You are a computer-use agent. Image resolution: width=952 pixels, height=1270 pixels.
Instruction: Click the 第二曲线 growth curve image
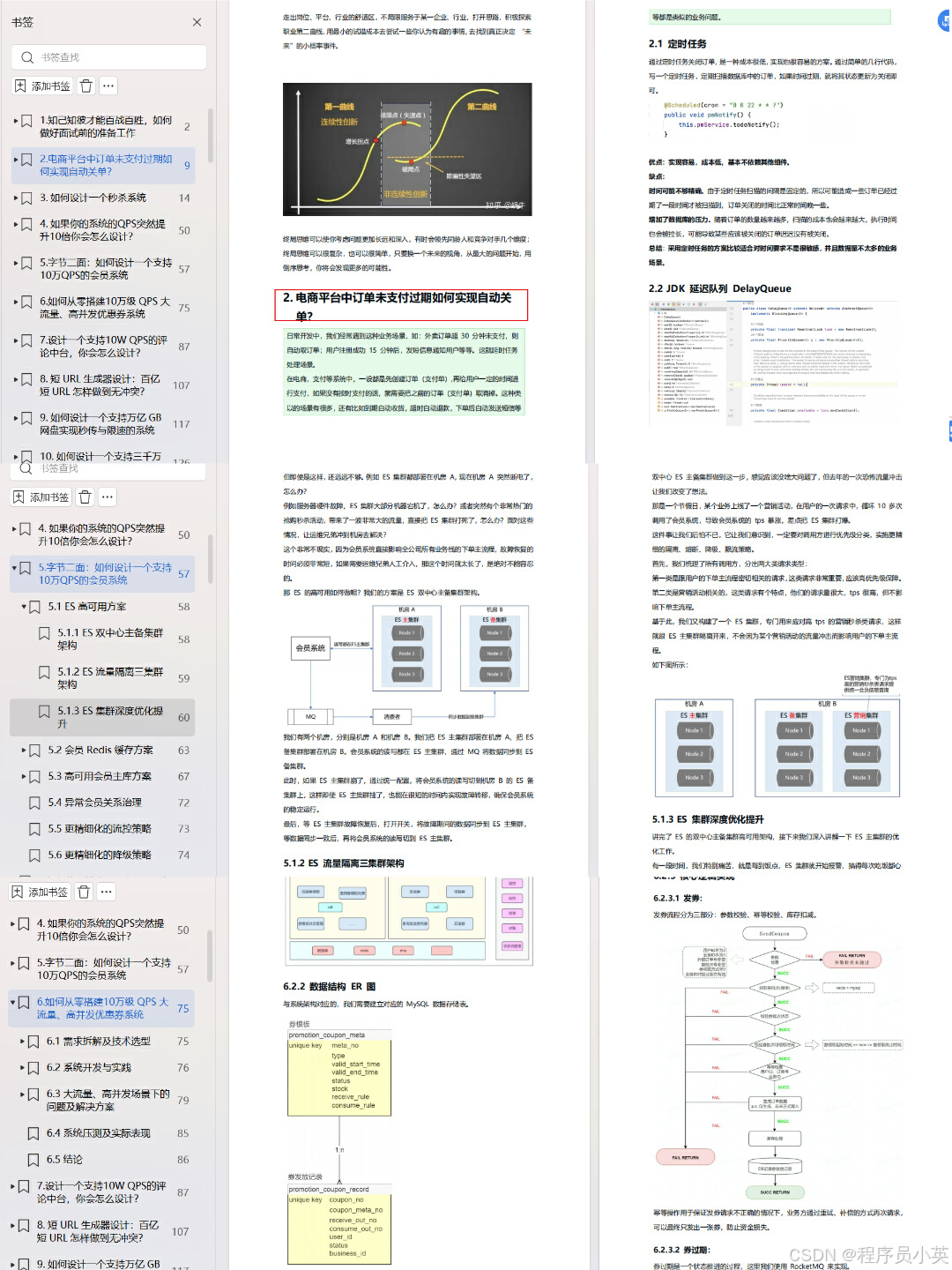coord(407,149)
